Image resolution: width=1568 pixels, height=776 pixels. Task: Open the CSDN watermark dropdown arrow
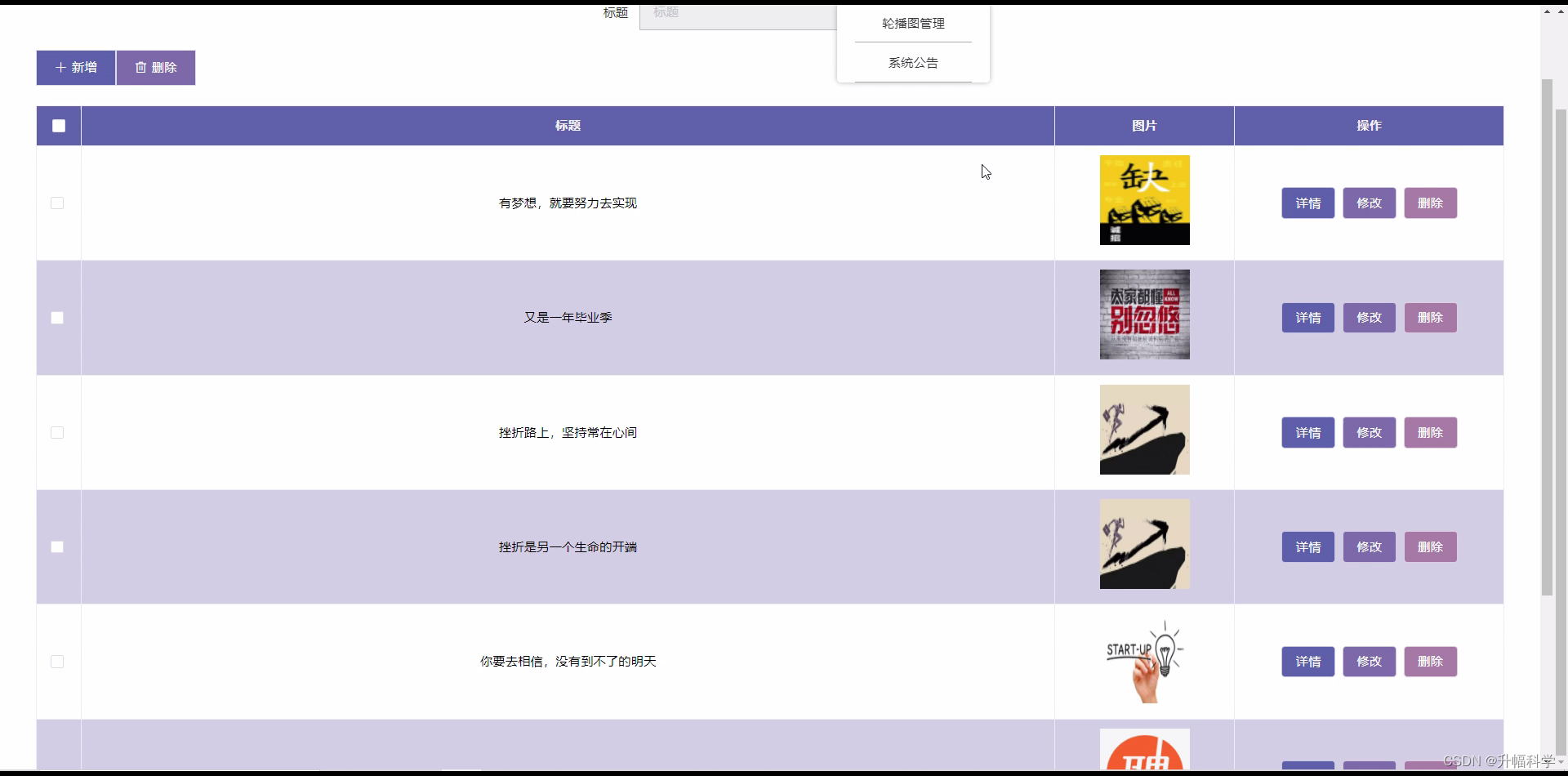coord(1561,760)
